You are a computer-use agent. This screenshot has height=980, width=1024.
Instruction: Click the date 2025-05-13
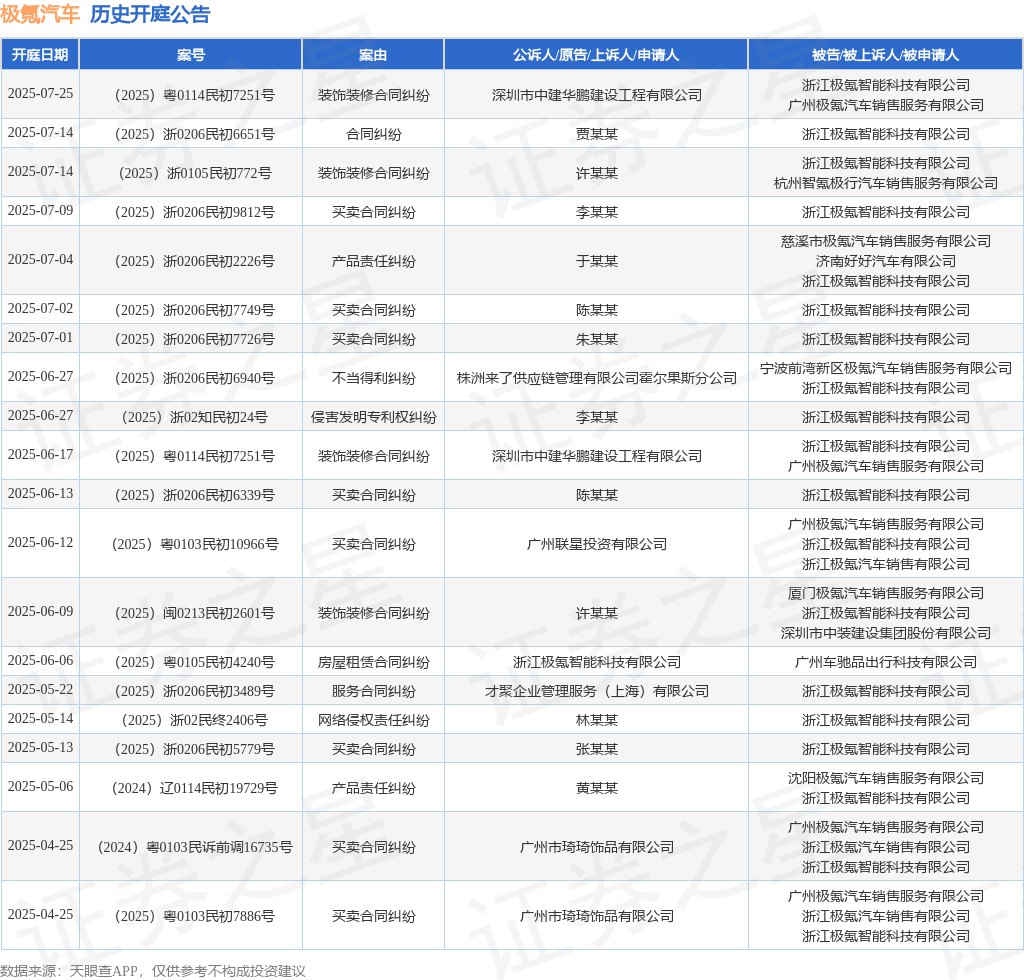[x=40, y=748]
